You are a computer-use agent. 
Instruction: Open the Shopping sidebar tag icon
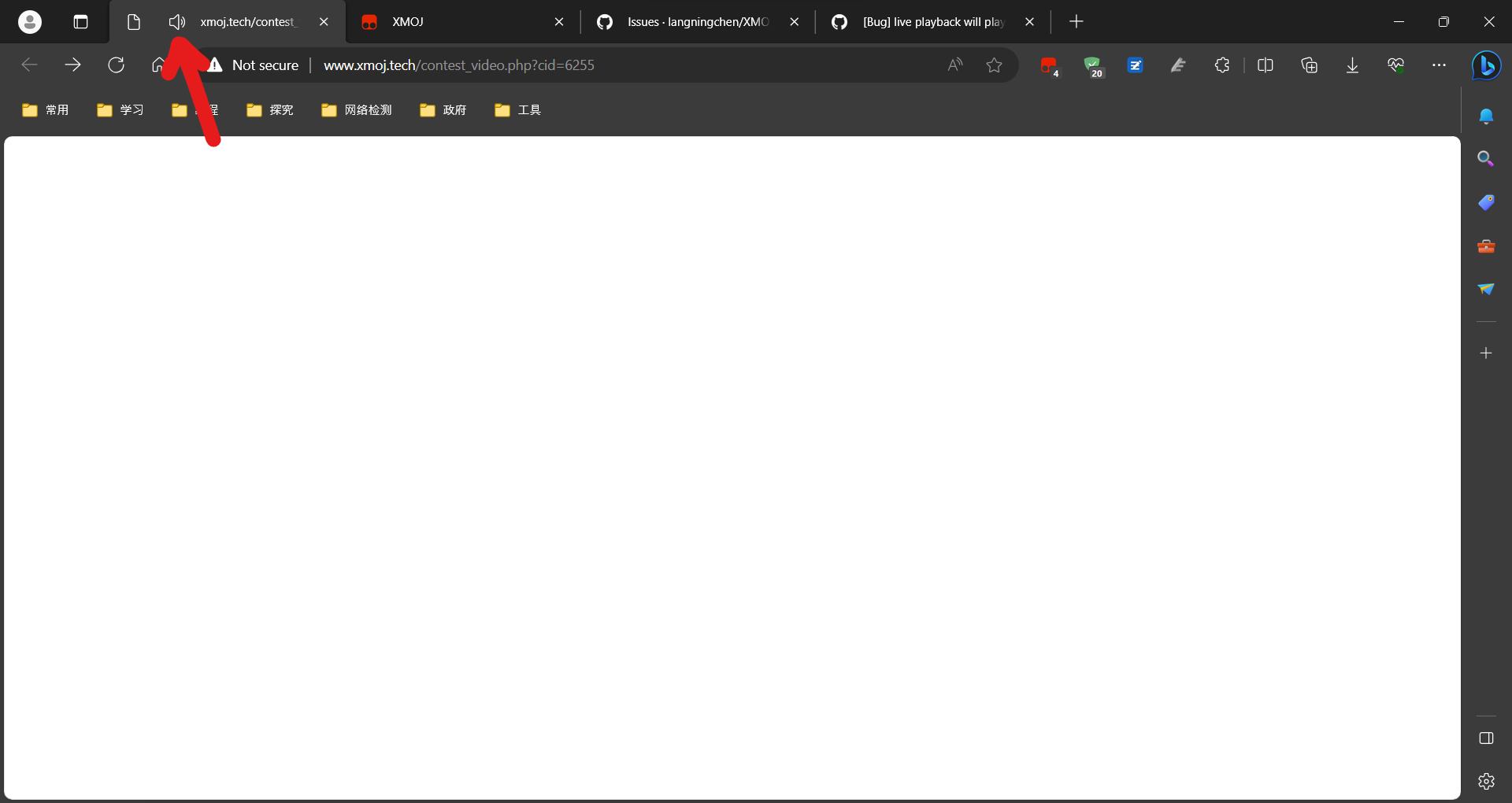pyautogui.click(x=1486, y=202)
